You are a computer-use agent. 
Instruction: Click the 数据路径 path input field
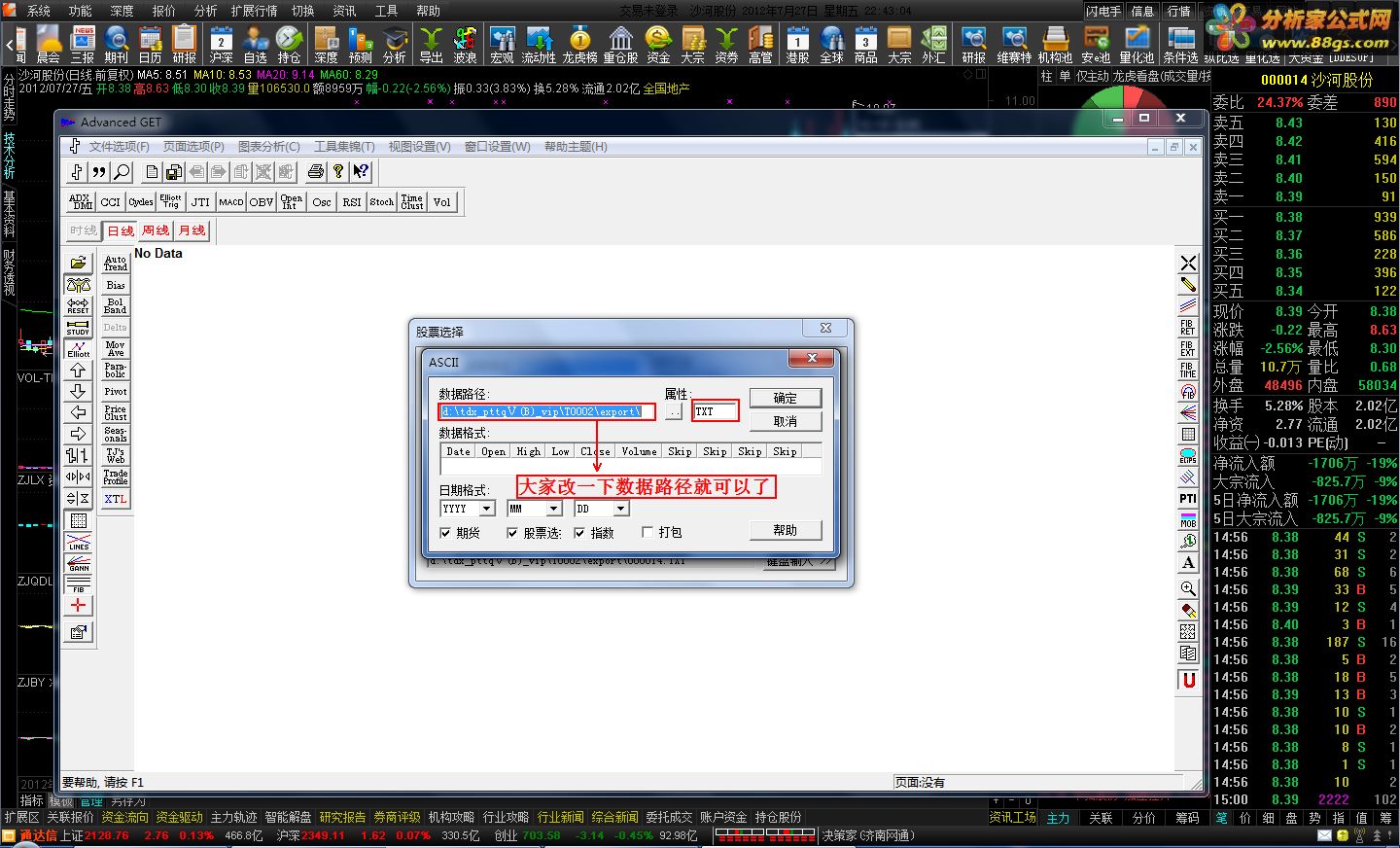point(547,412)
